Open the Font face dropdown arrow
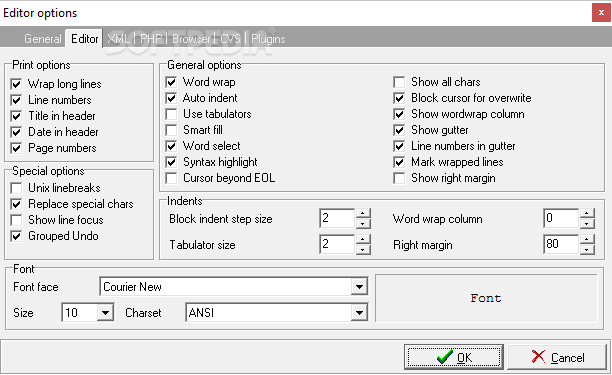 click(x=359, y=287)
